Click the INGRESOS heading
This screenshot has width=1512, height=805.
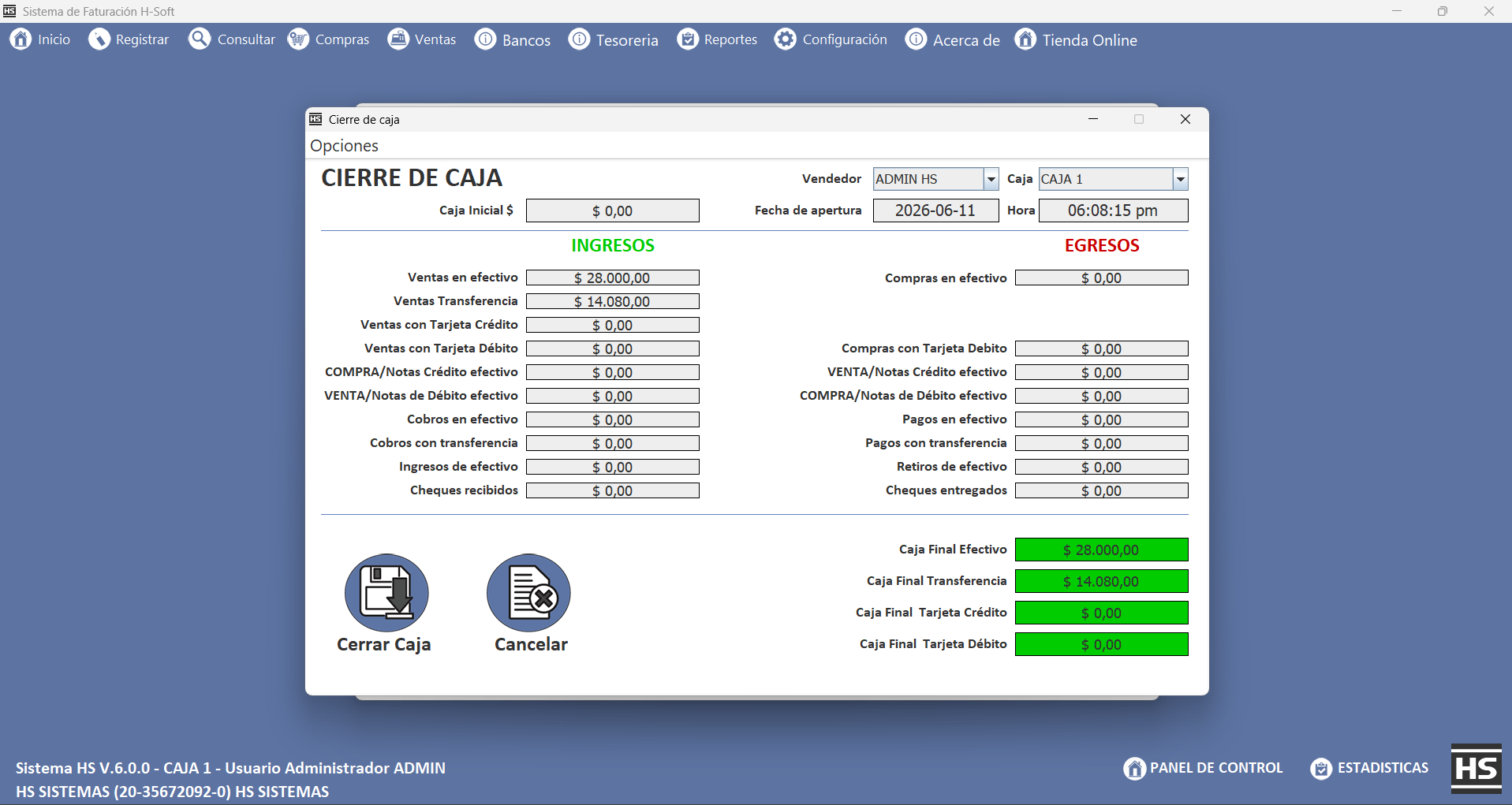[613, 245]
